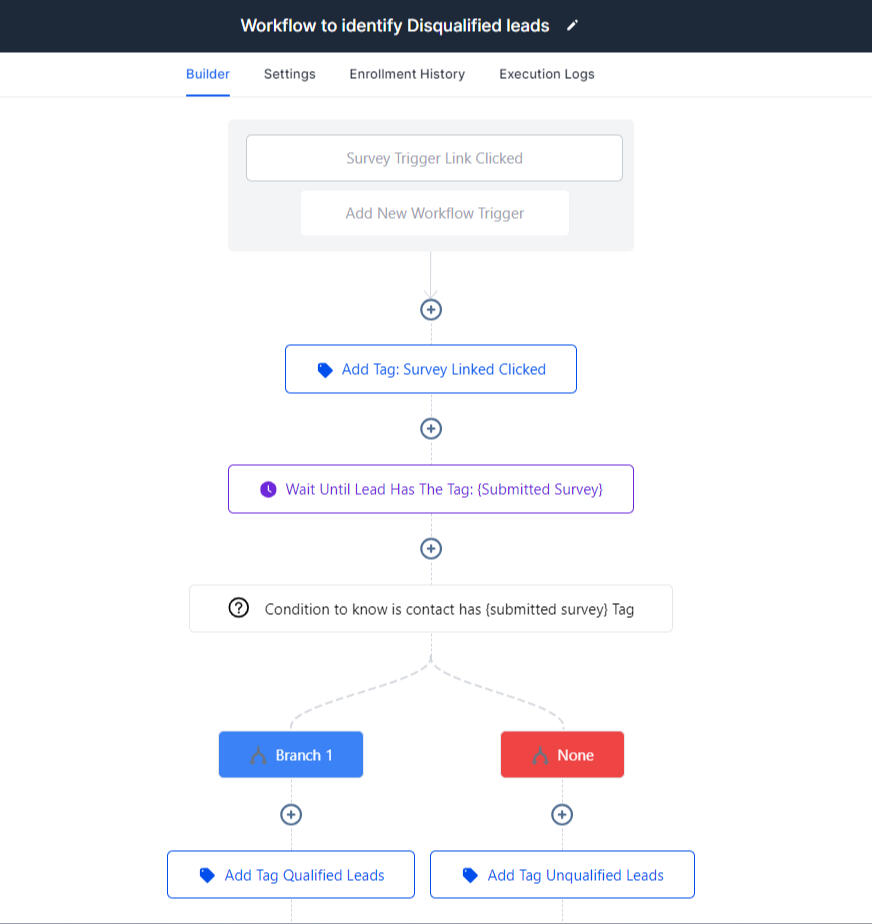Click tag icon on Add Tag Survey Linked Clicked
The height and width of the screenshot is (924, 872).
click(x=325, y=369)
